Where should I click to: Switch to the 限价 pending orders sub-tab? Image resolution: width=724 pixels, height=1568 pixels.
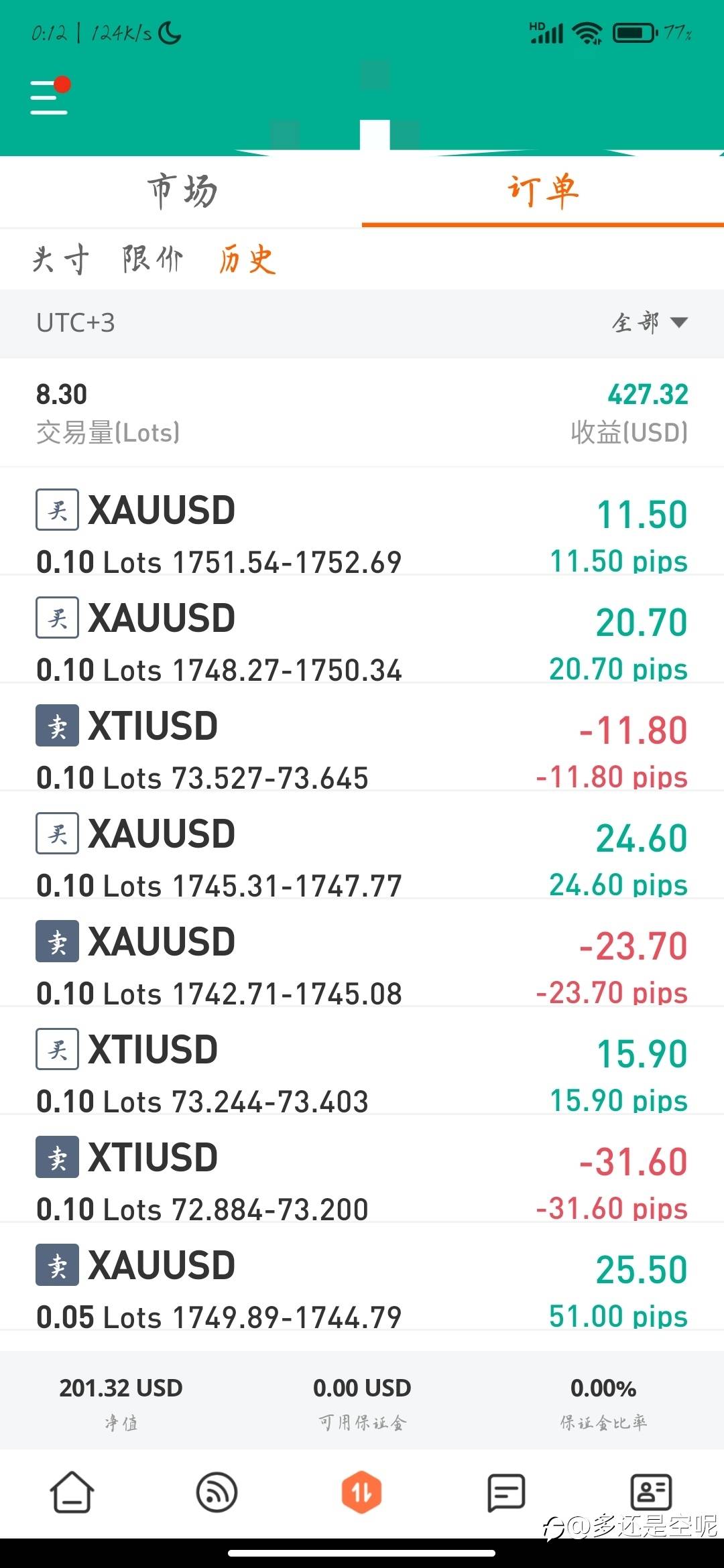click(x=152, y=259)
